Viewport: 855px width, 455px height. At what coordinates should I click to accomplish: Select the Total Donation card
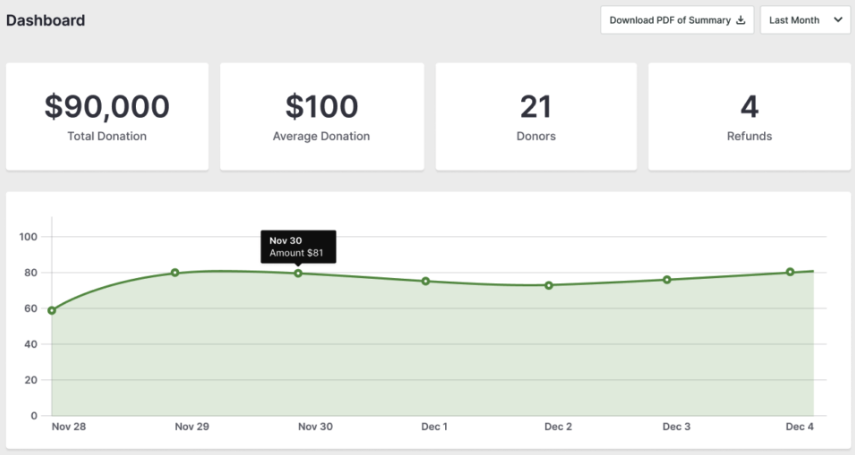pos(107,116)
